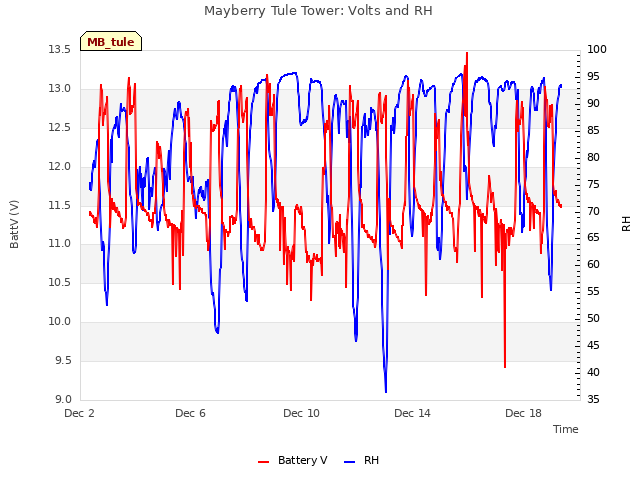Click the 70 RH axis tick label
This screenshot has width=640, height=480.
pos(593,211)
